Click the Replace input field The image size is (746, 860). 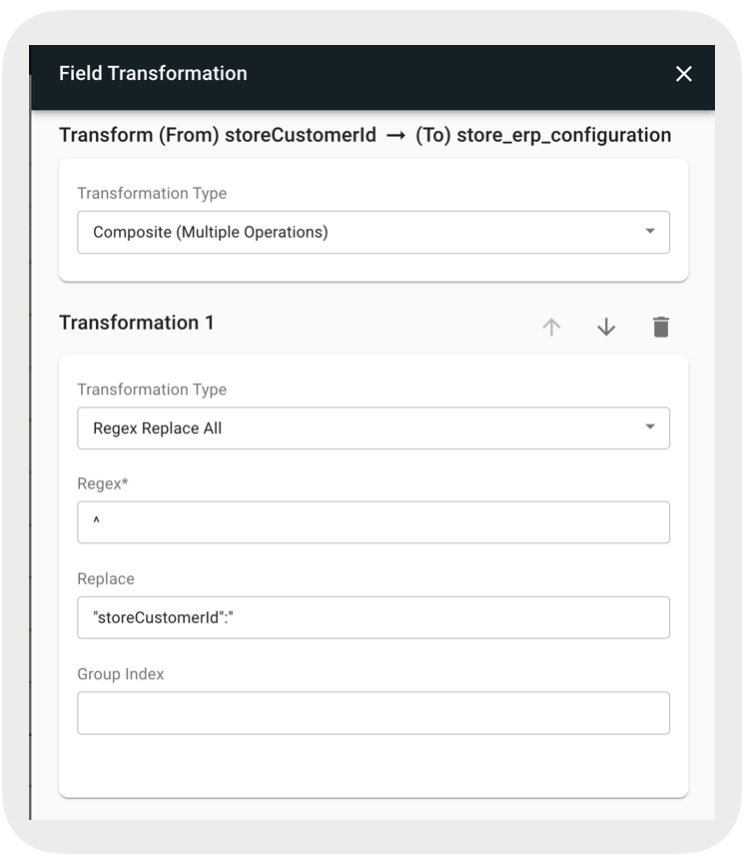373,618
